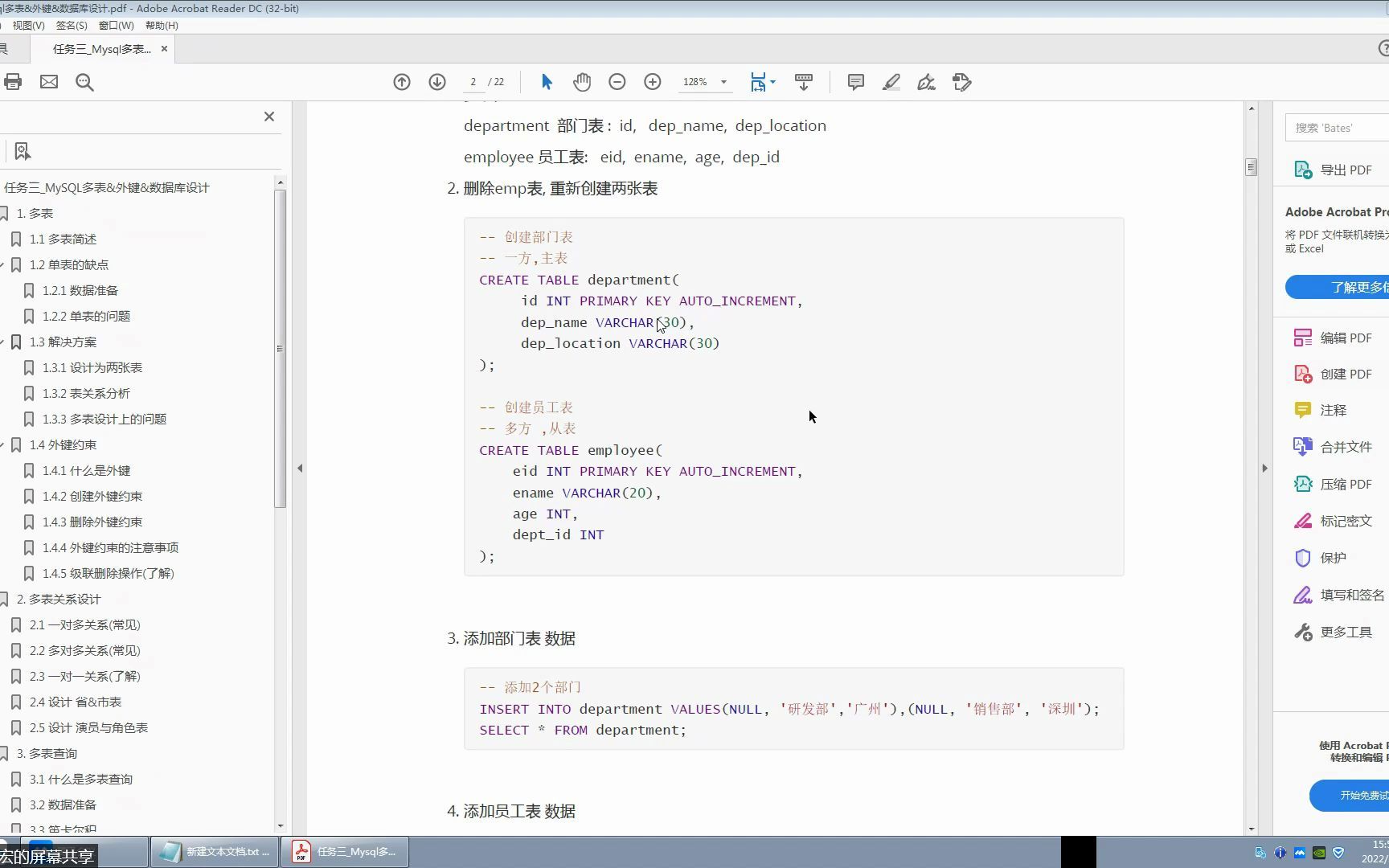Click the 开始免费试用 button
This screenshot has width=1389, height=868.
(1350, 795)
